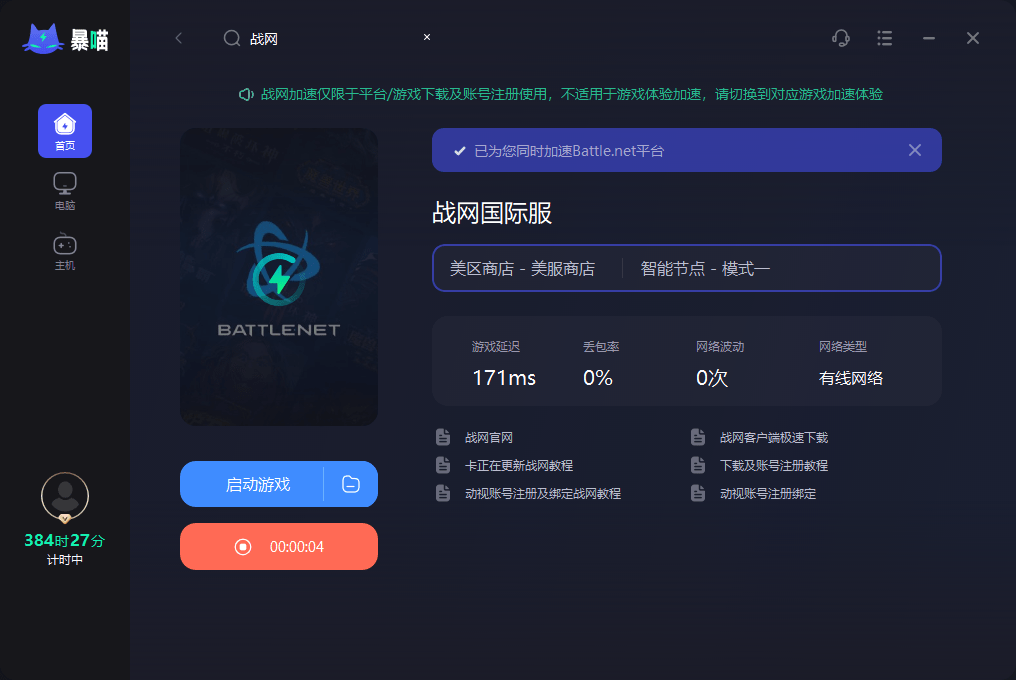
Task: Dismiss the Battle.net acceleration notice
Action: click(x=915, y=150)
